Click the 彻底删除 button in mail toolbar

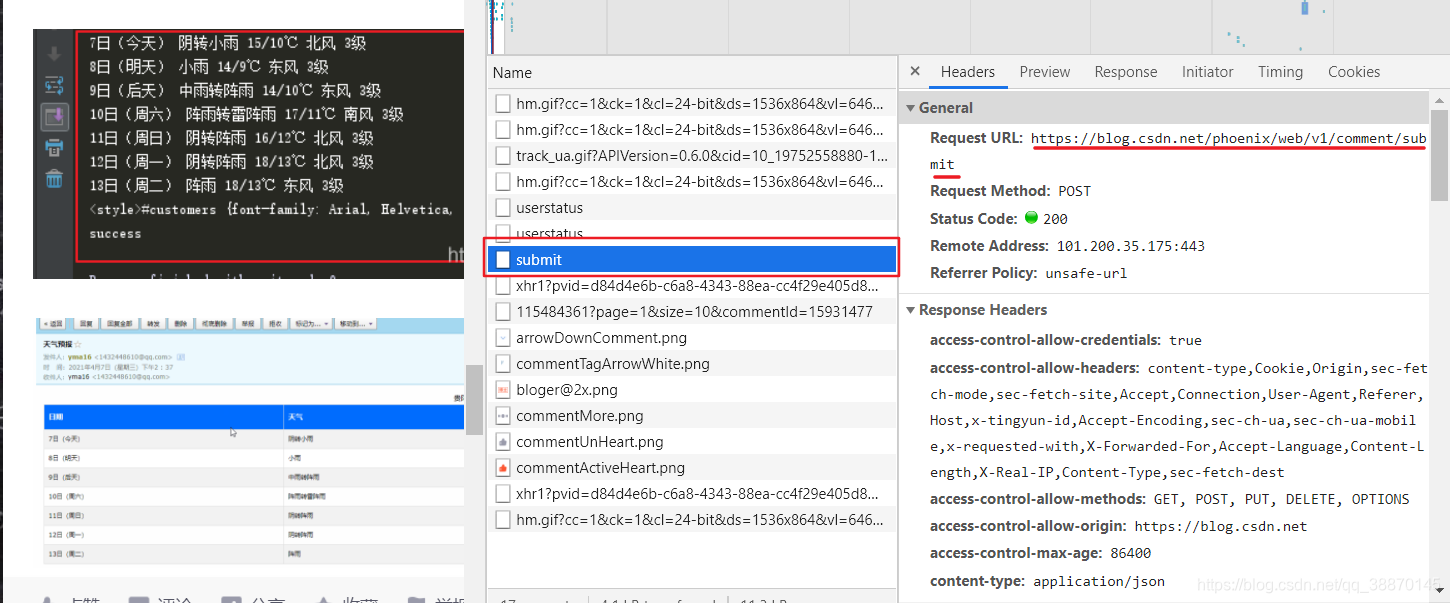coord(214,324)
